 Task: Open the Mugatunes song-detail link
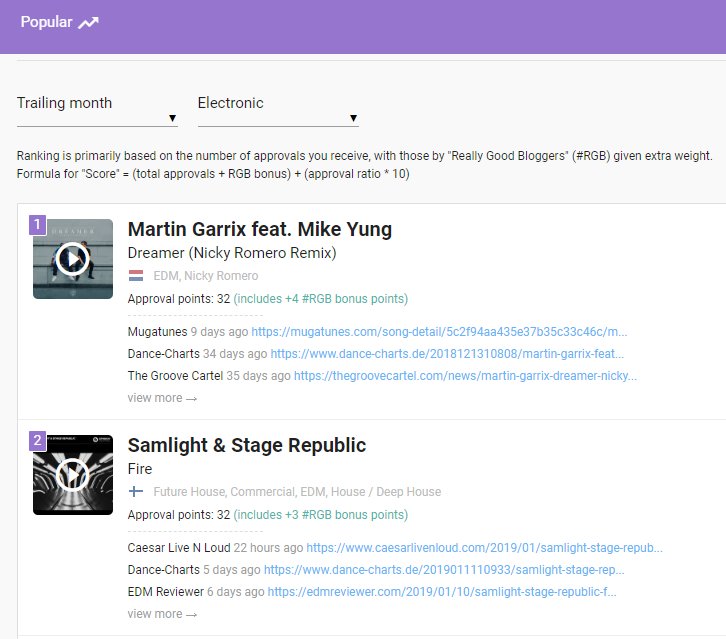[x=439, y=332]
